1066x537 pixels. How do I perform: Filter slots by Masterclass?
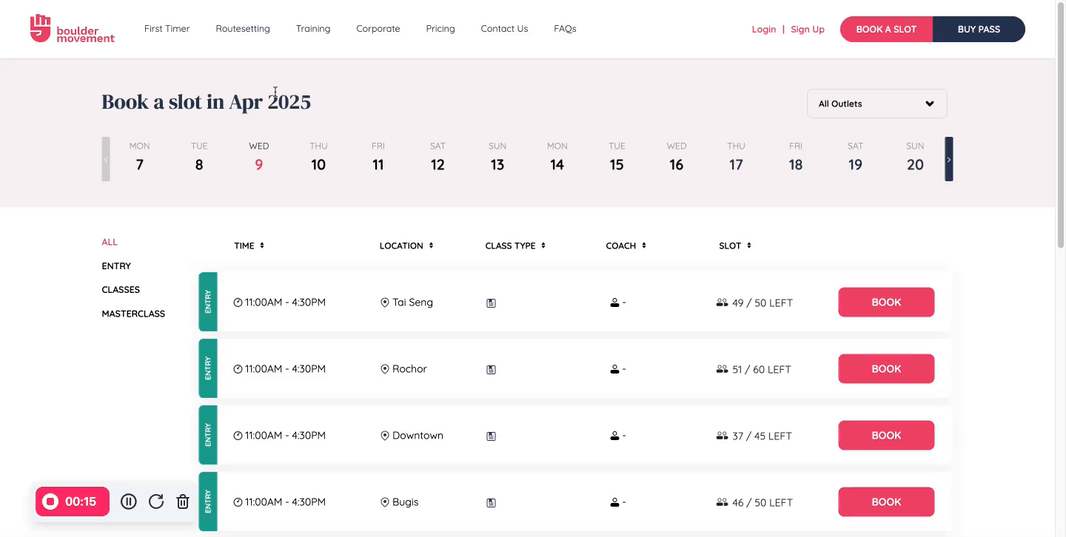tap(133, 314)
